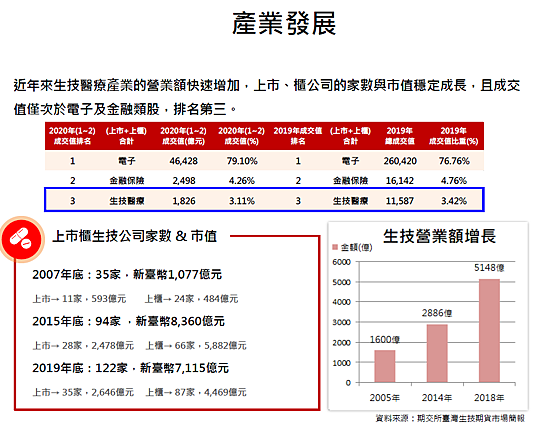Click the 2014年 x-axis label
539x438 pixels.
[437, 398]
